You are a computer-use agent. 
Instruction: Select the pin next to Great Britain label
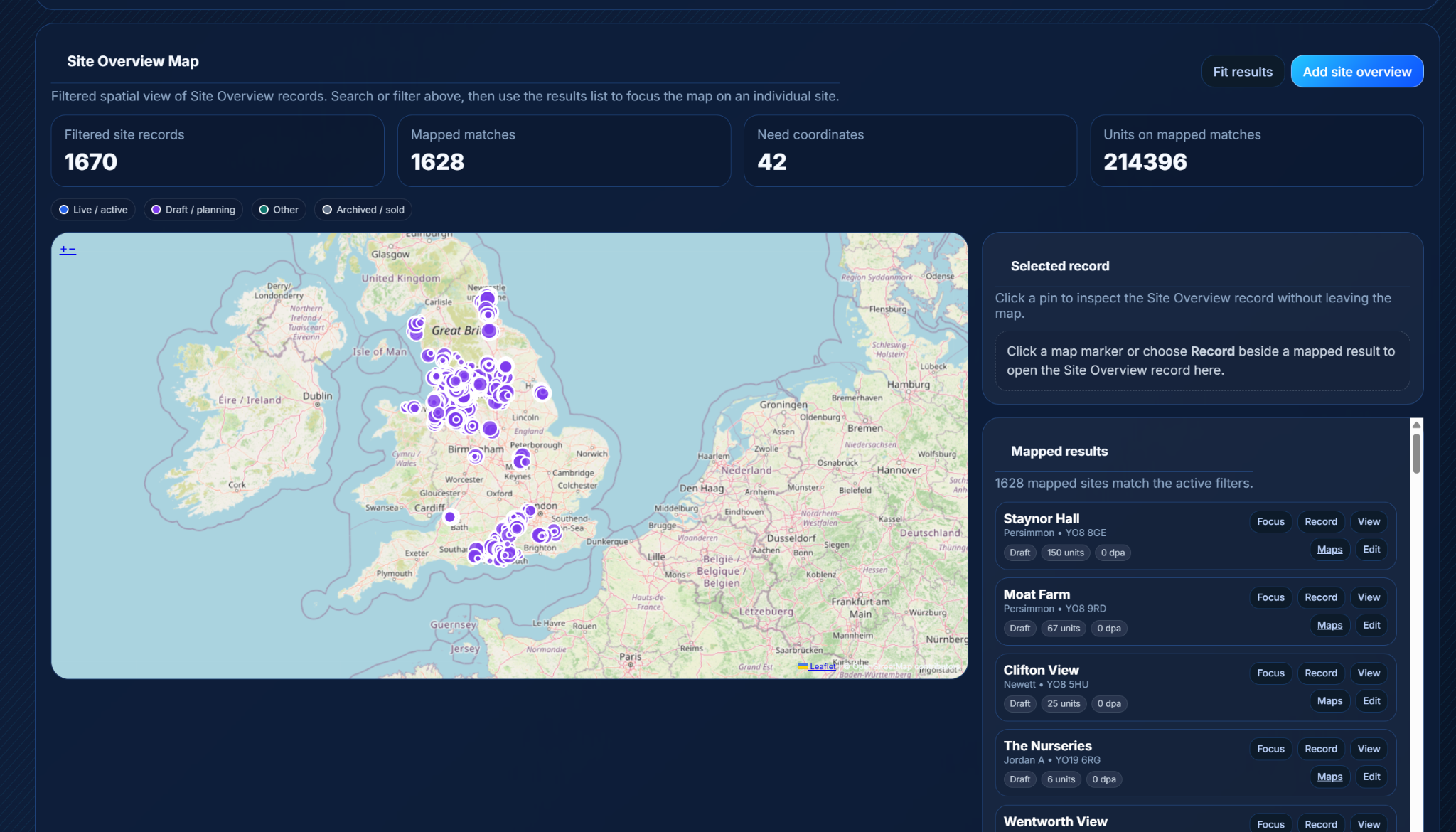[489, 331]
